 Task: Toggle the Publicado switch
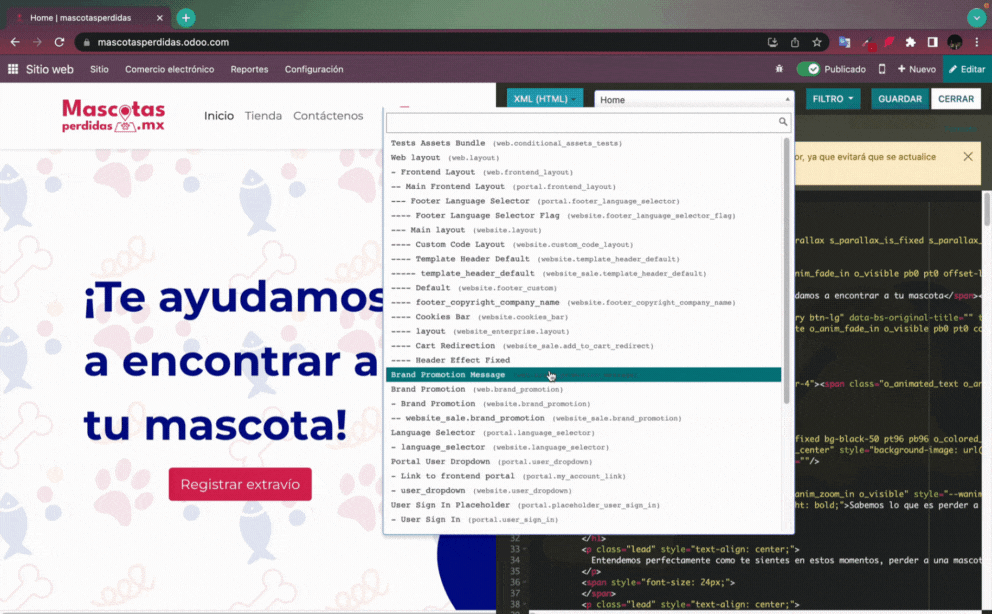(808, 69)
